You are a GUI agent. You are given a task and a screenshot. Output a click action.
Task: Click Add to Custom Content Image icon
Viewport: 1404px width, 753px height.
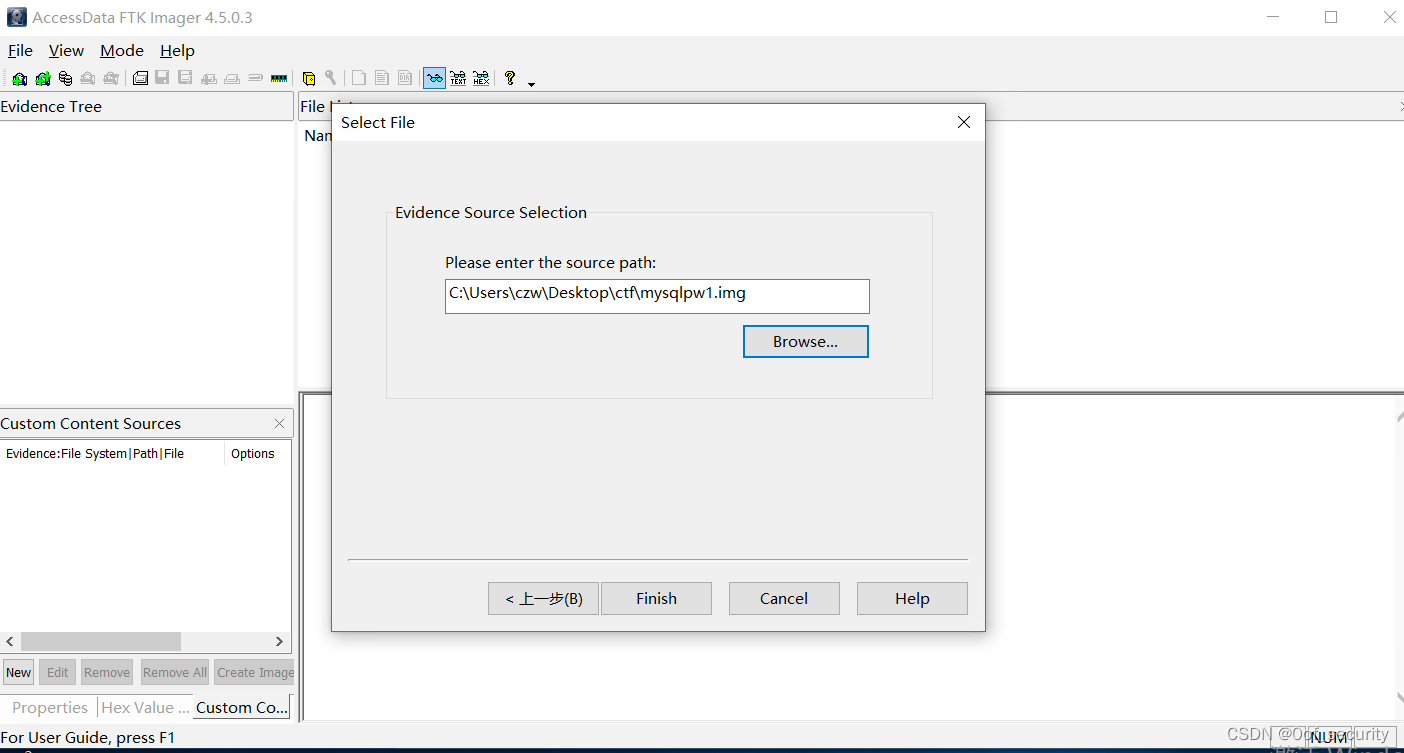(x=209, y=78)
